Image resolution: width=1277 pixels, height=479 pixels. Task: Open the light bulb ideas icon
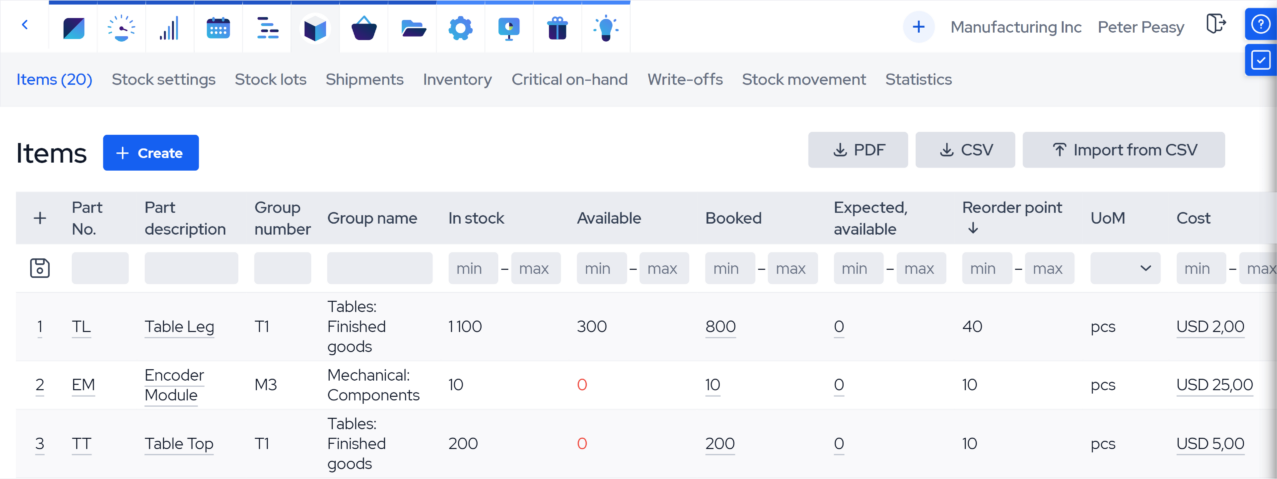(x=605, y=28)
